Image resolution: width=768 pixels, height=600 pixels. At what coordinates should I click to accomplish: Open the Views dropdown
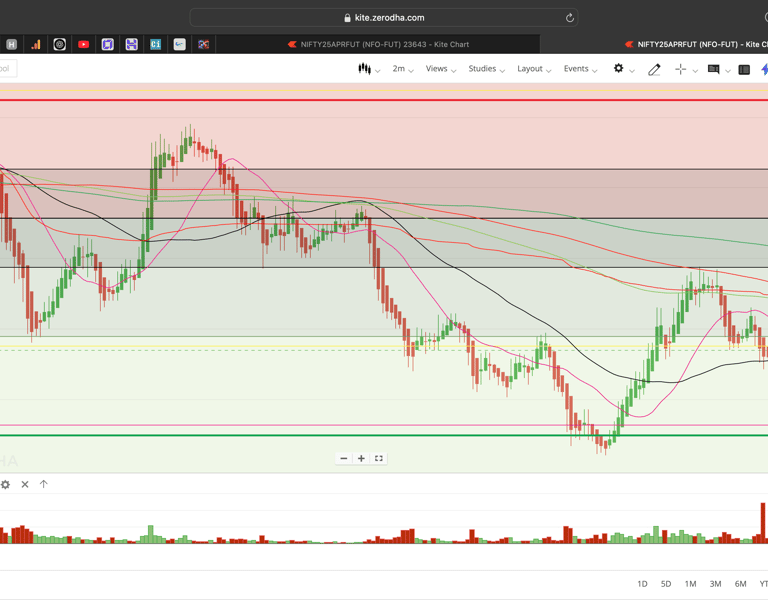(440, 69)
